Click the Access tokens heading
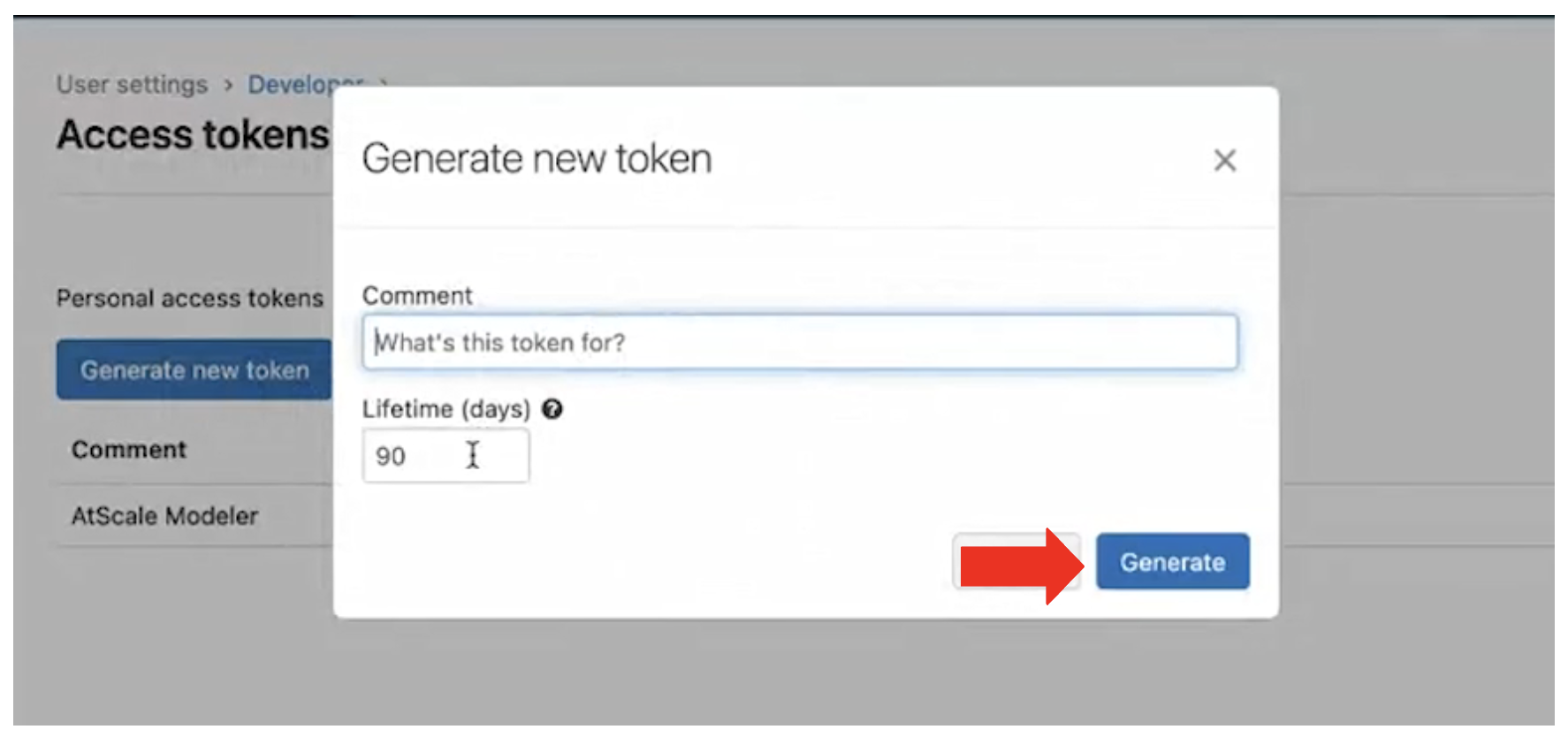The height and width of the screenshot is (737, 1568). point(191,133)
